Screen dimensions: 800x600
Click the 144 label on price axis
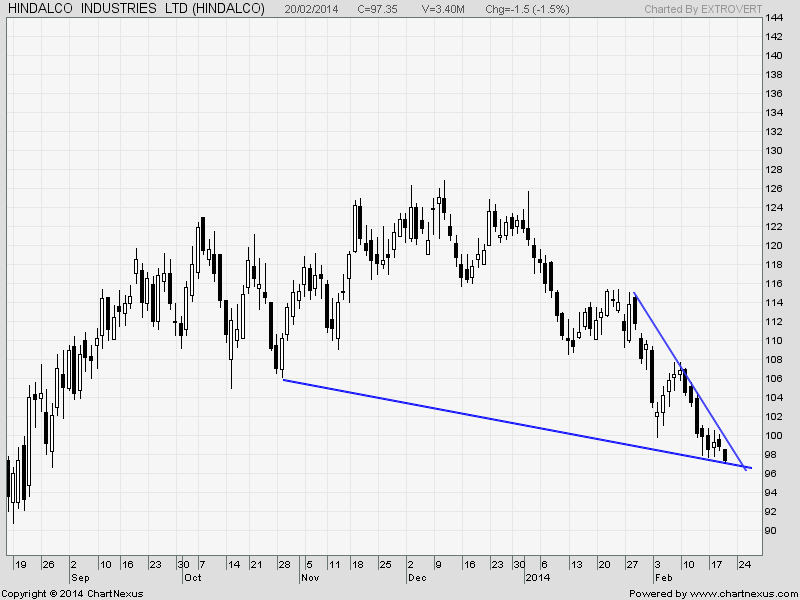coord(774,19)
